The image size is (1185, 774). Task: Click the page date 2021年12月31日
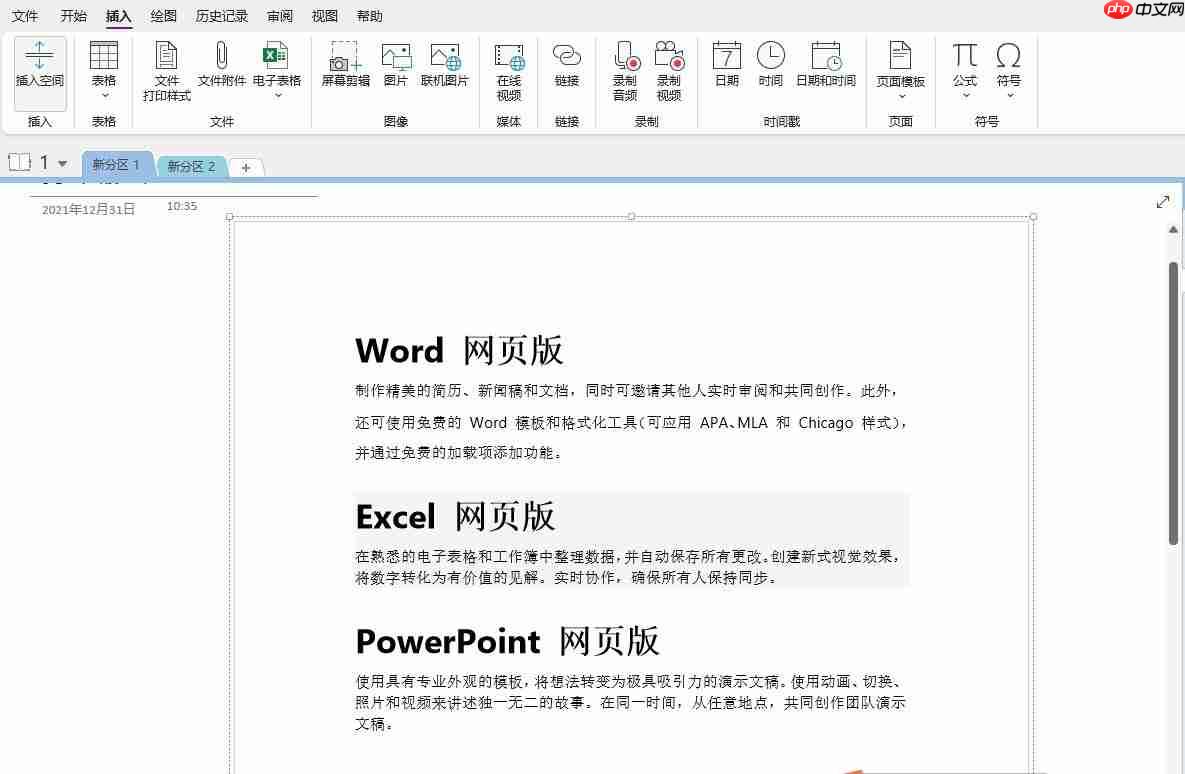[x=88, y=209]
